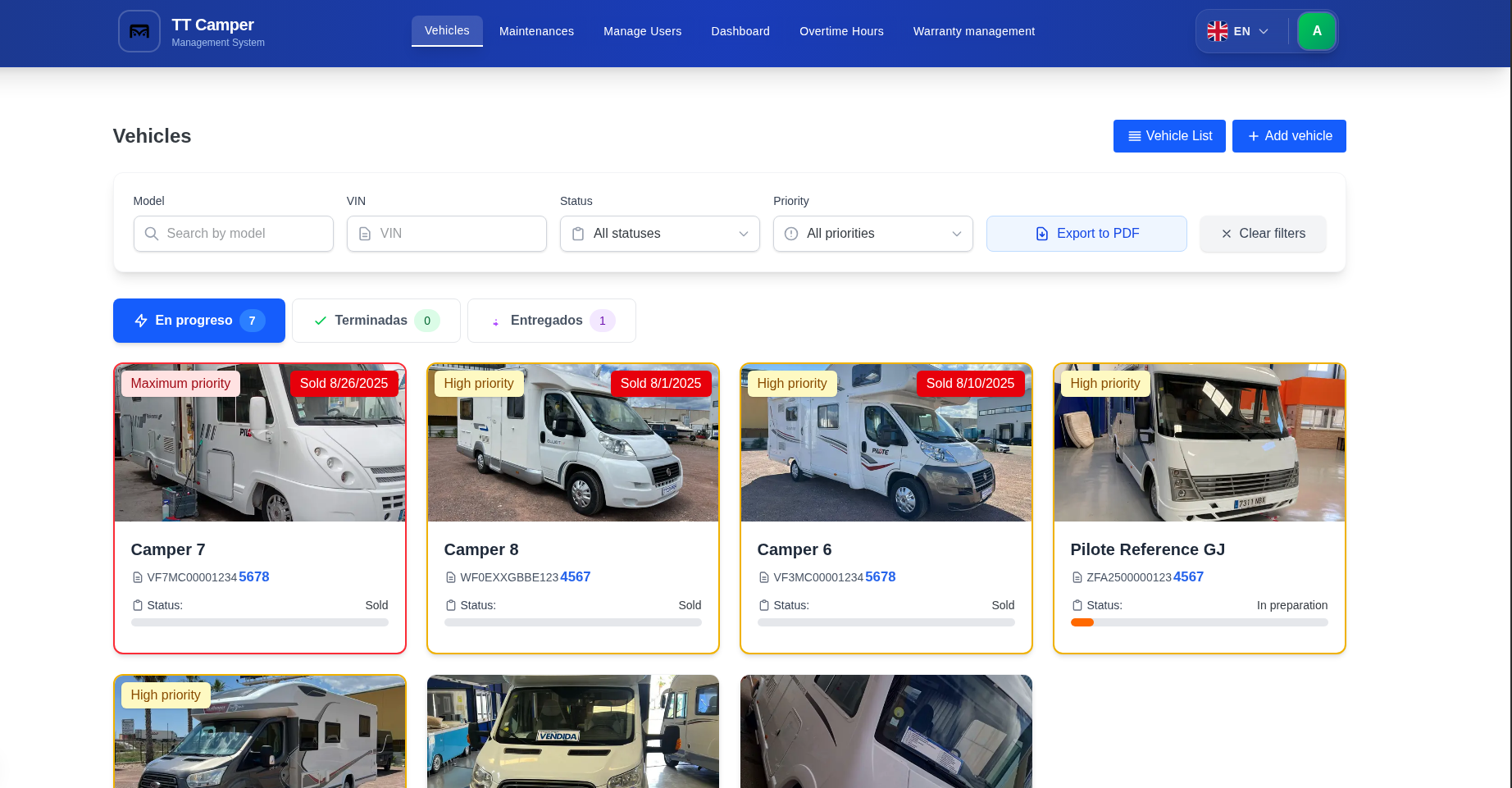Image resolution: width=1512 pixels, height=788 pixels.
Task: Click the Add vehicle button
Action: click(x=1288, y=136)
